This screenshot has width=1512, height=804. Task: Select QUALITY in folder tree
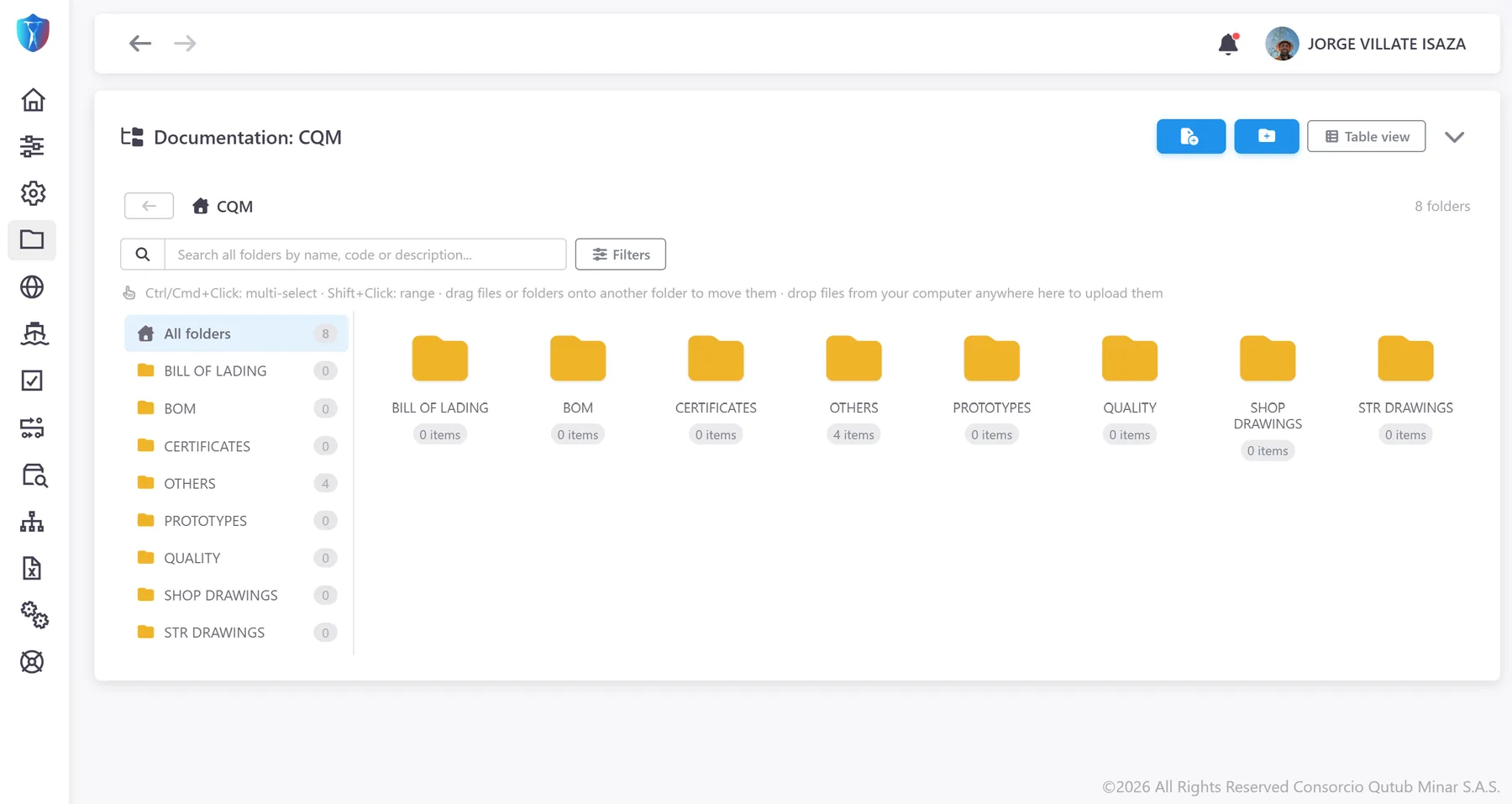pos(236,558)
